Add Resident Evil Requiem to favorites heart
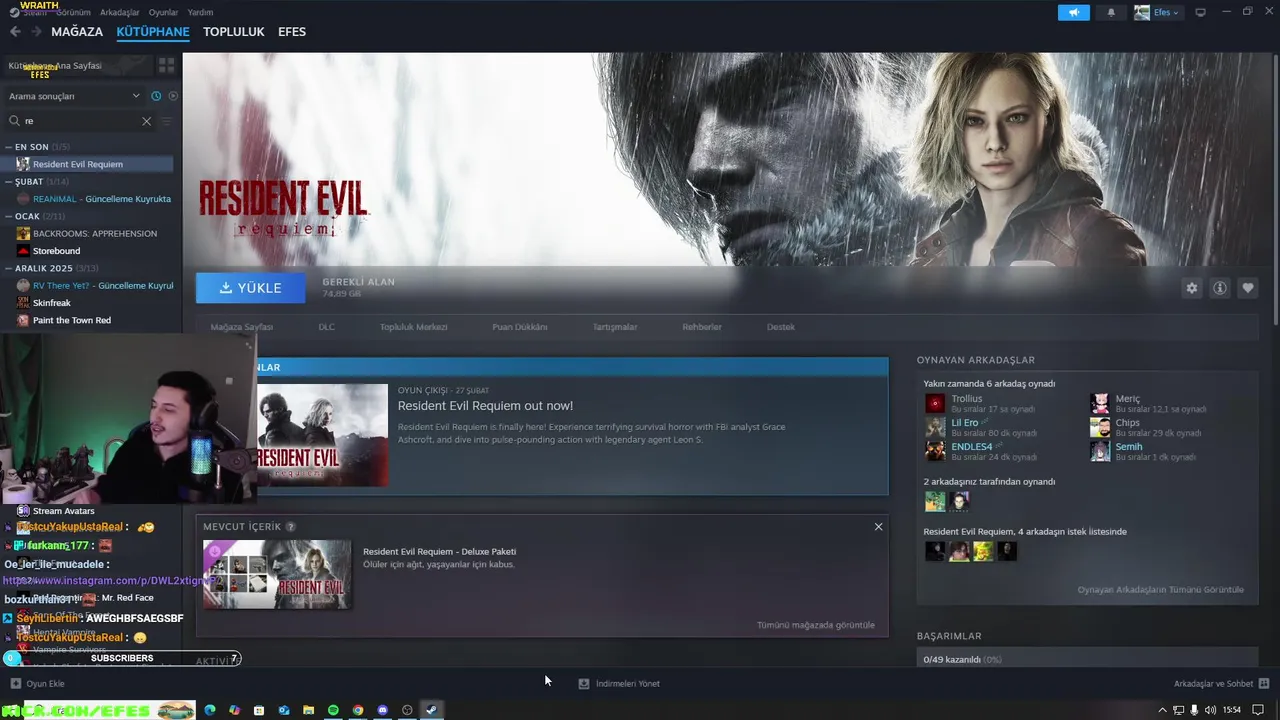The height and width of the screenshot is (720, 1280). pos(1248,288)
